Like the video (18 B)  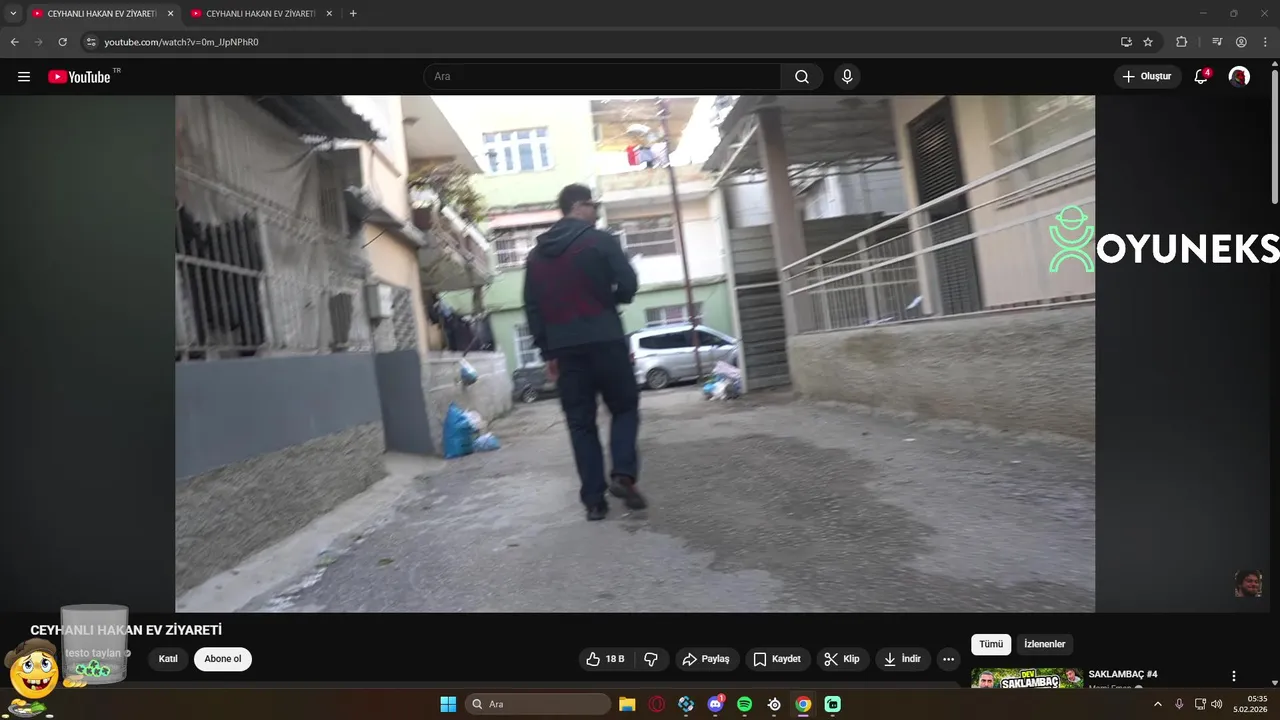[606, 659]
